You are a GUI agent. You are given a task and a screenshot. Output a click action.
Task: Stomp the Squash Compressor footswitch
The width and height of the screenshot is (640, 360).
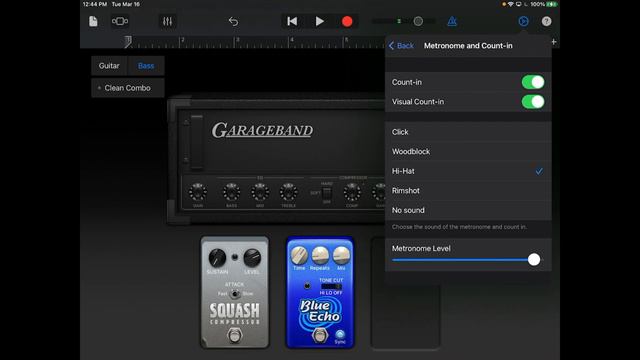coord(235,336)
